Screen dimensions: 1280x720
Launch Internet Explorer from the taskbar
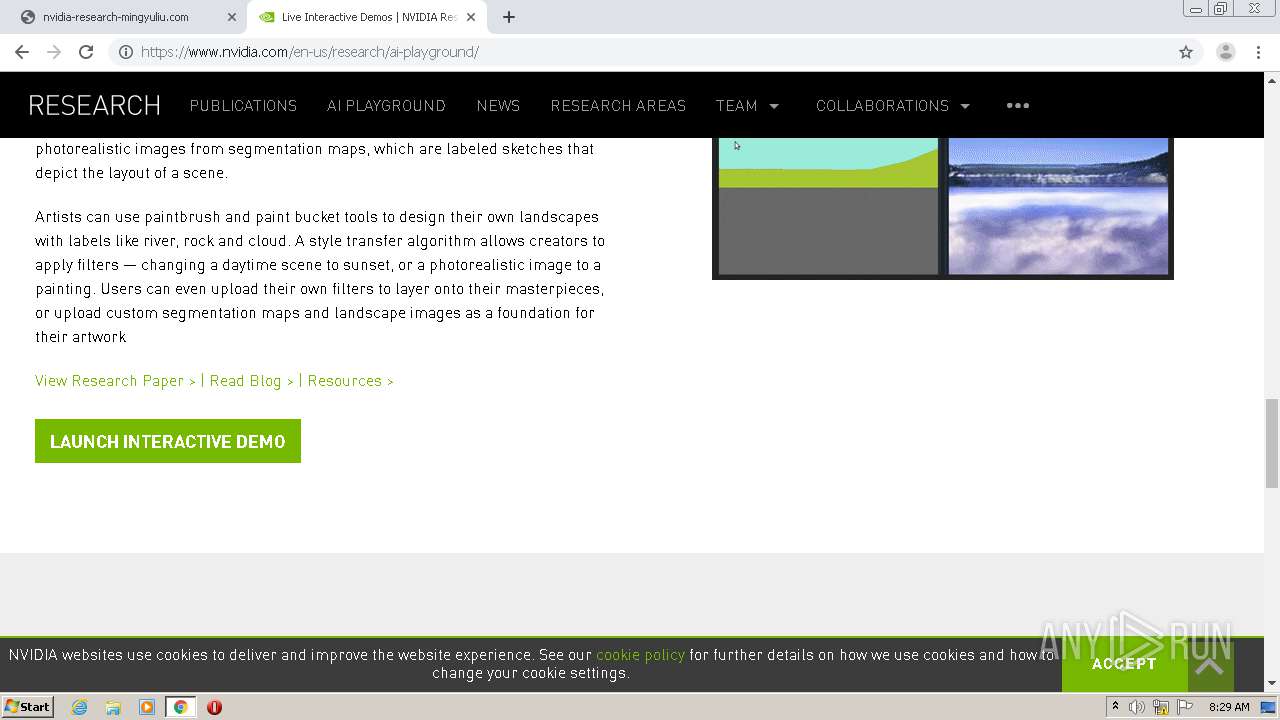tap(79, 707)
